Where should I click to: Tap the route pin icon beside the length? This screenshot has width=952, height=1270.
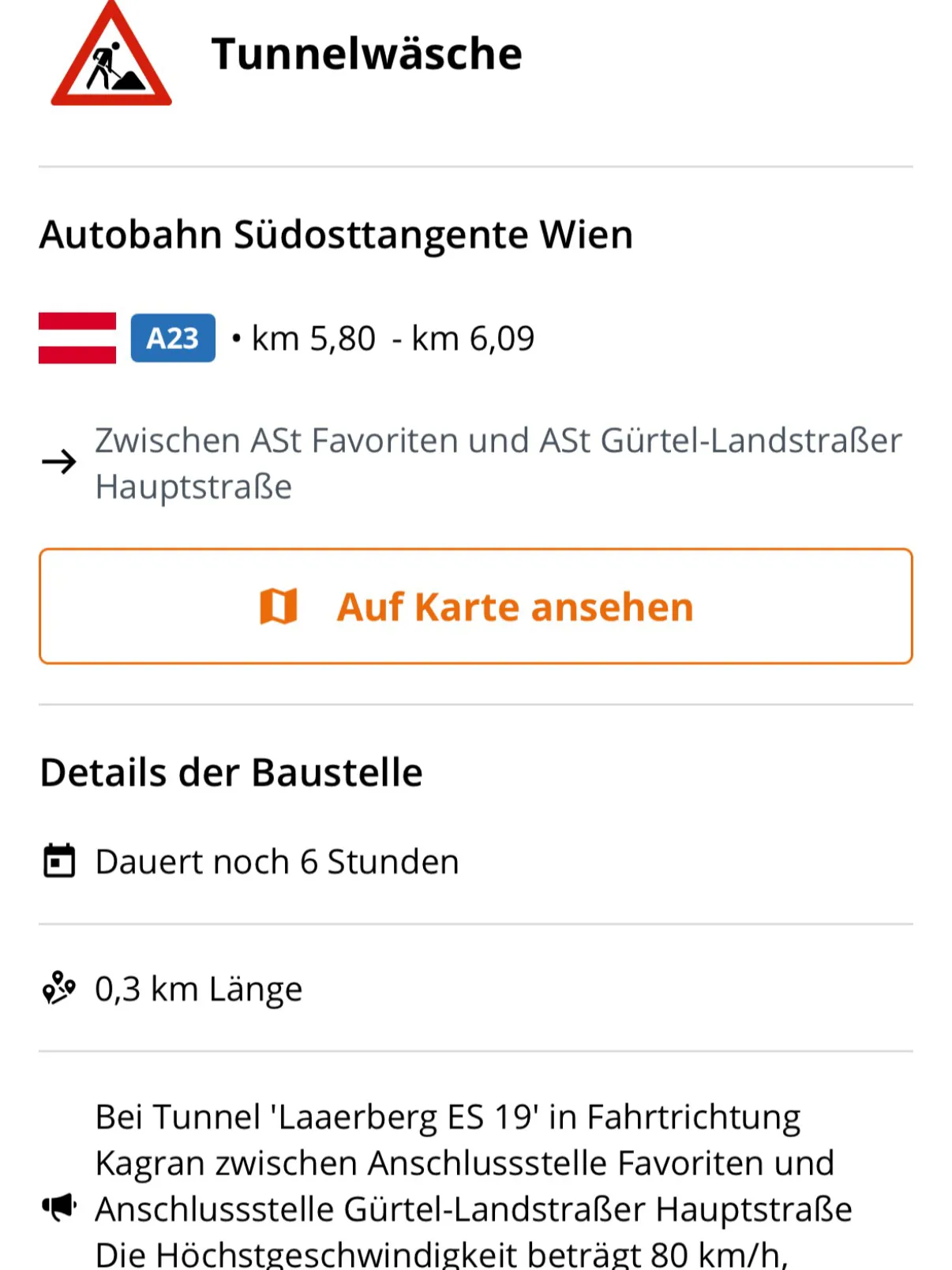coord(59,988)
